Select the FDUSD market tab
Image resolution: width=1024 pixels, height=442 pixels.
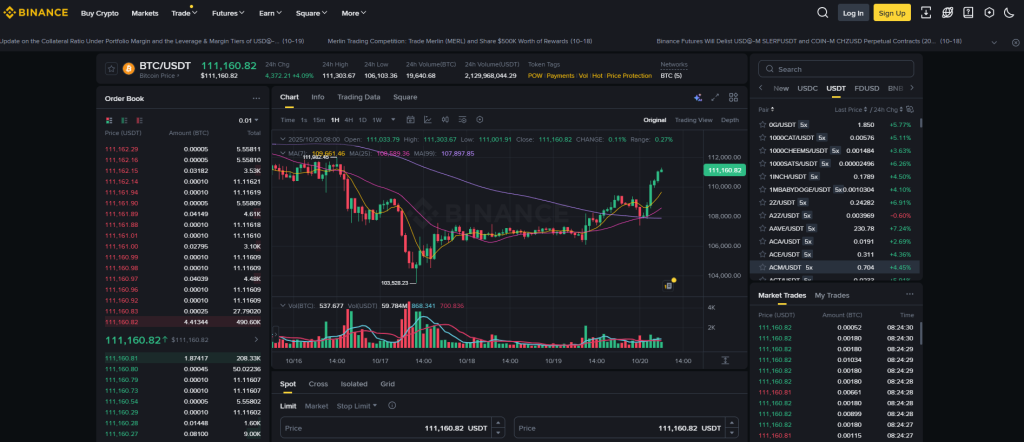(867, 88)
